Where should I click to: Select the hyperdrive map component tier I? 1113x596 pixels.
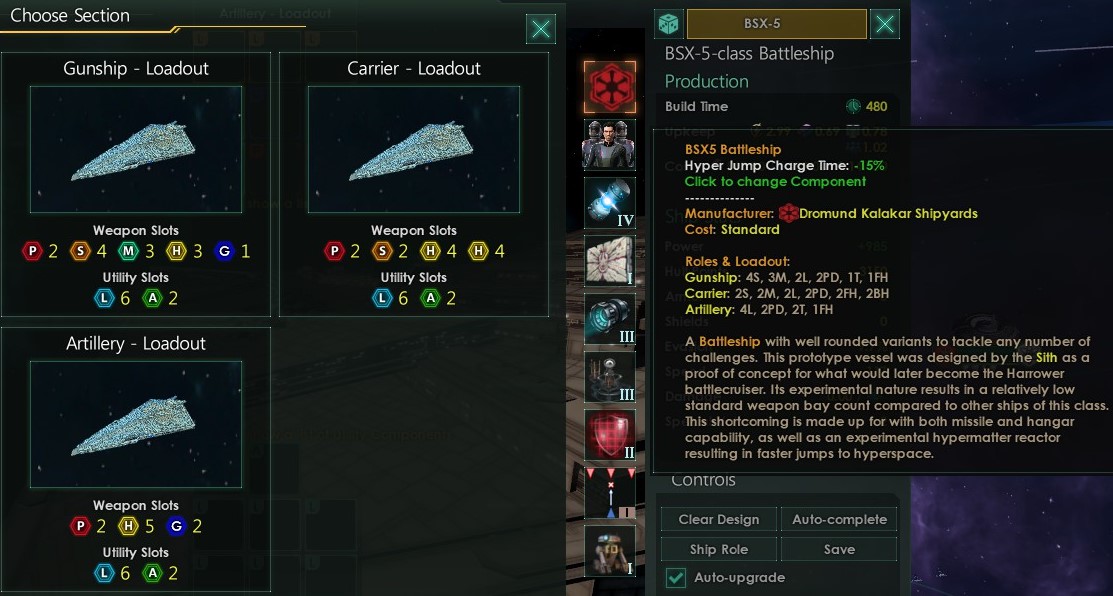pyautogui.click(x=610, y=261)
